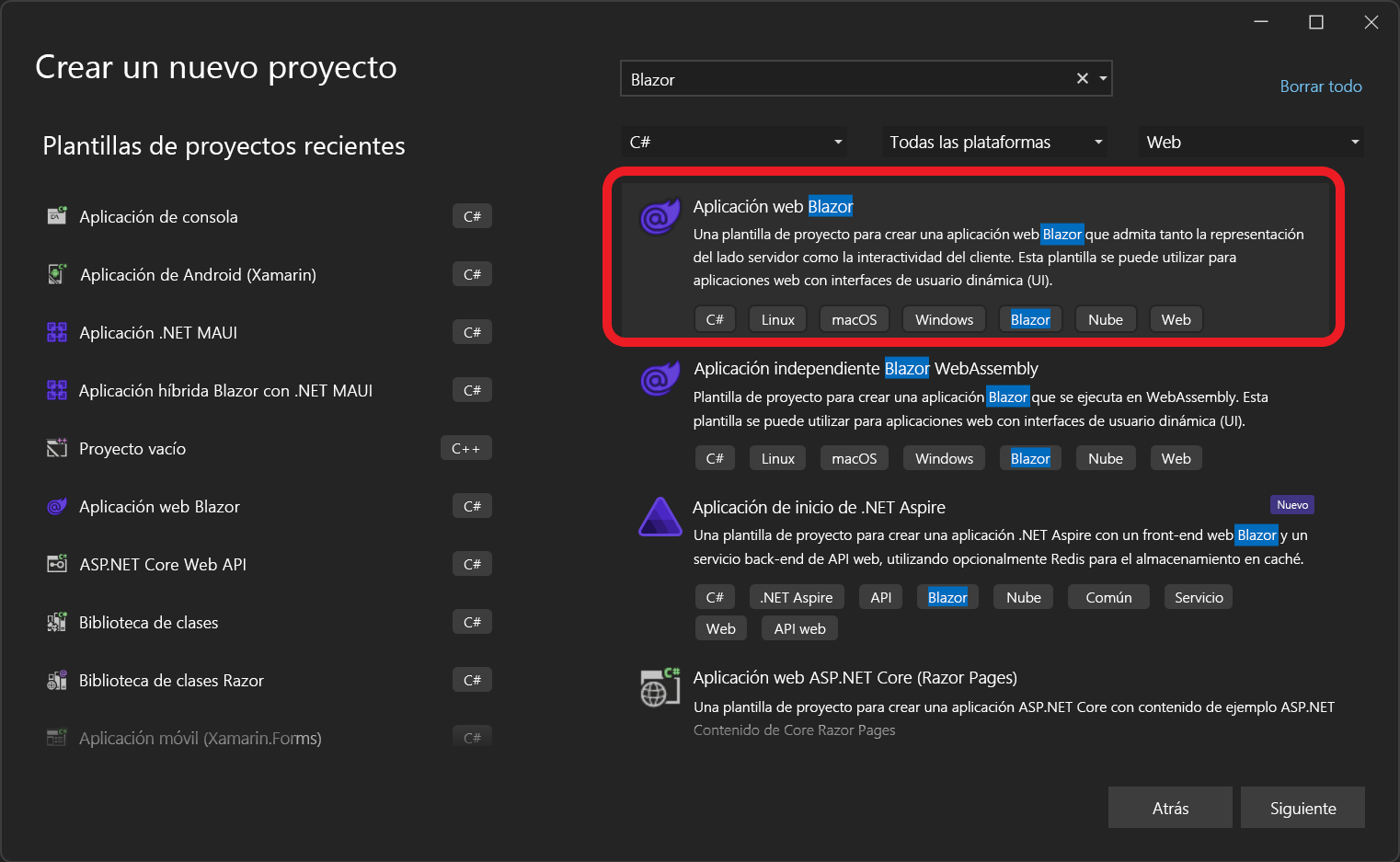Viewport: 1400px width, 862px height.
Task: Click the .NET Aspire template icon
Action: point(660,516)
